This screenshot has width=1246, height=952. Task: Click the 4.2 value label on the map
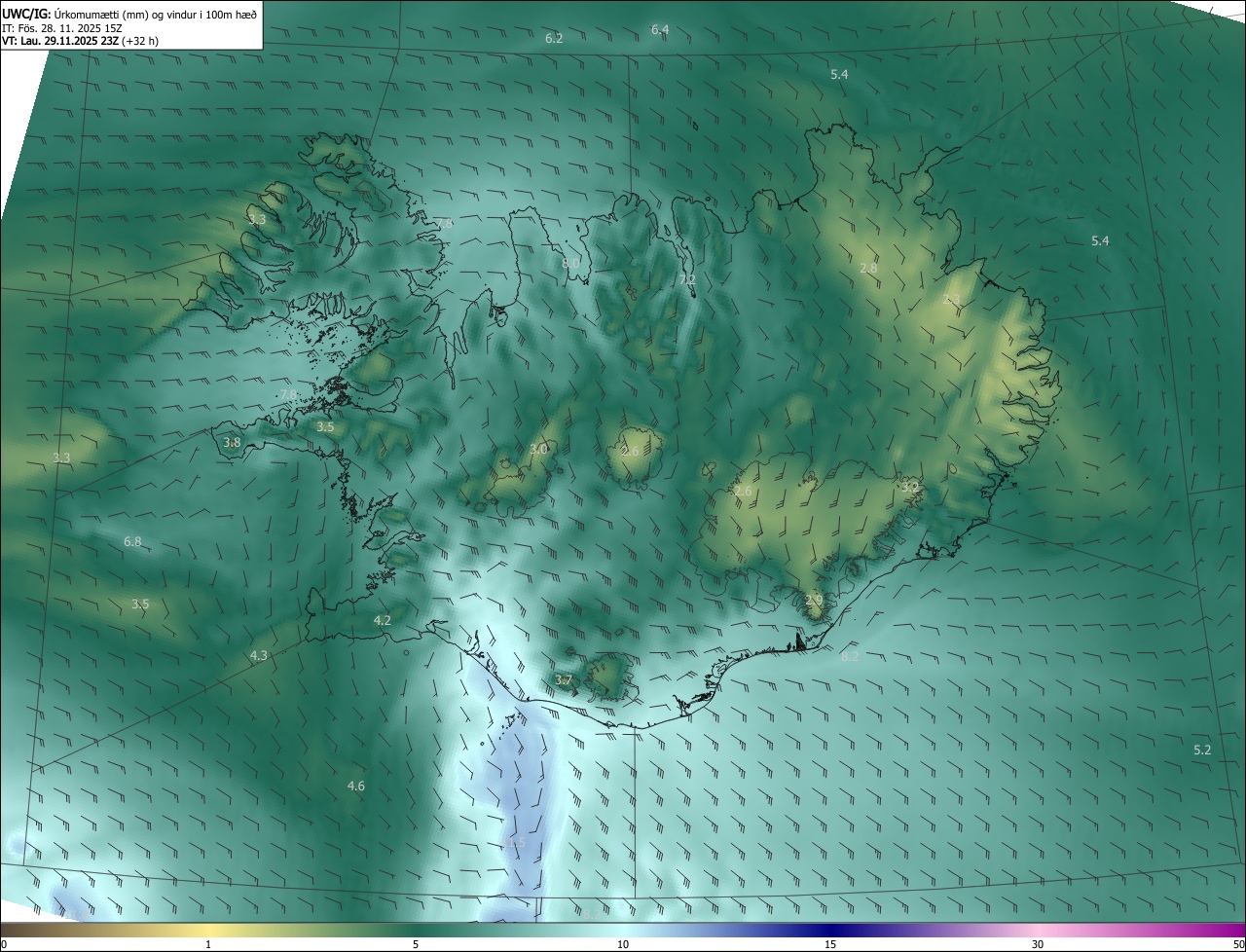[382, 620]
